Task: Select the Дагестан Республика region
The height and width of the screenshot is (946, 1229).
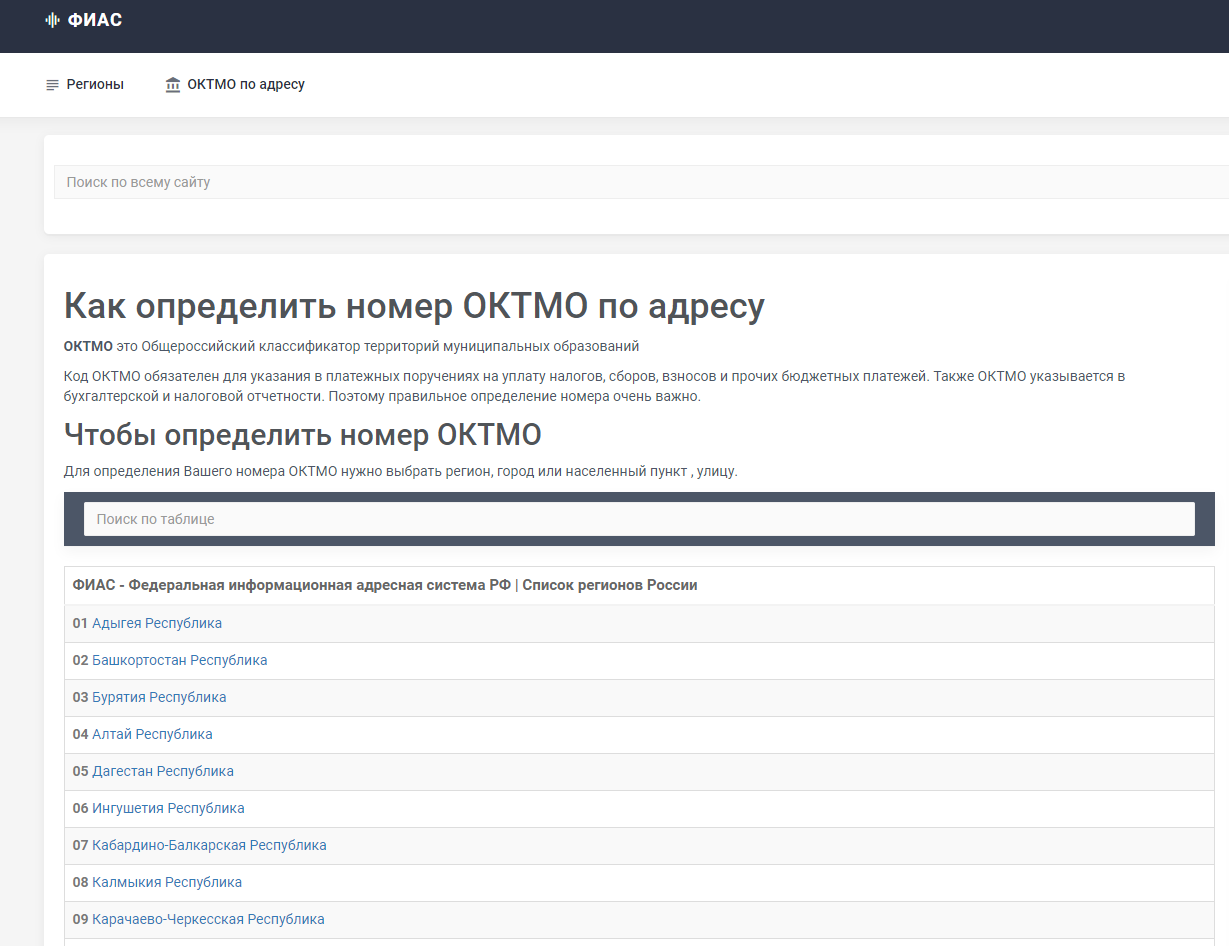Action: (162, 771)
